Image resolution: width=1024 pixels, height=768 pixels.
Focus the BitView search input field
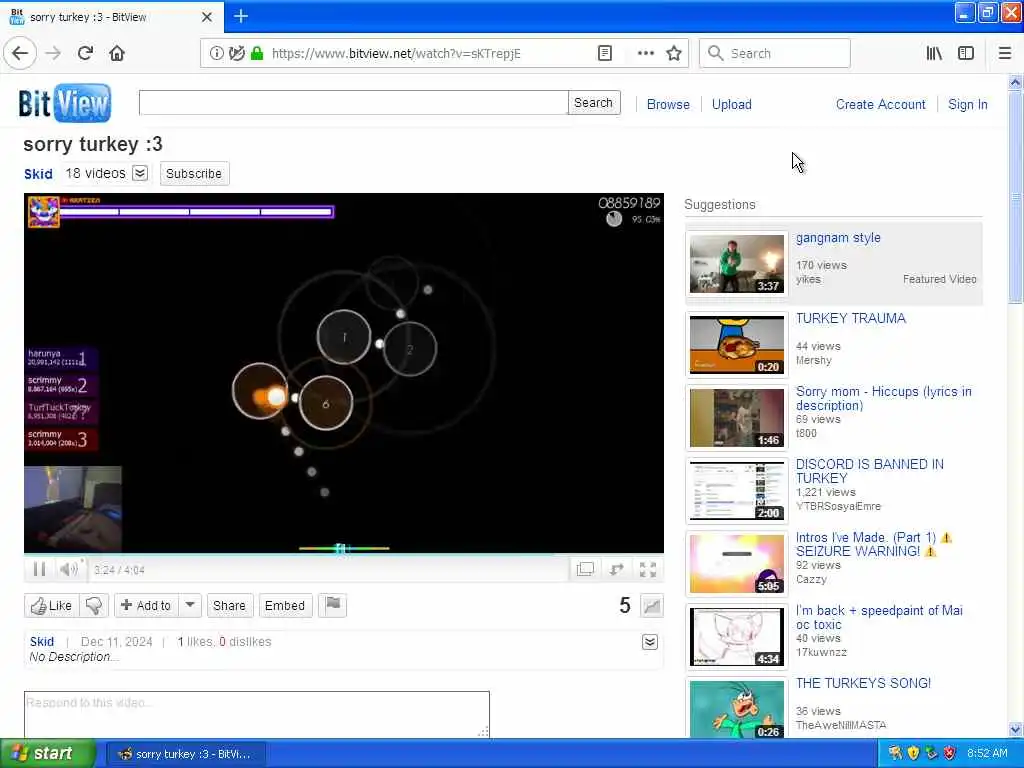pyautogui.click(x=353, y=103)
